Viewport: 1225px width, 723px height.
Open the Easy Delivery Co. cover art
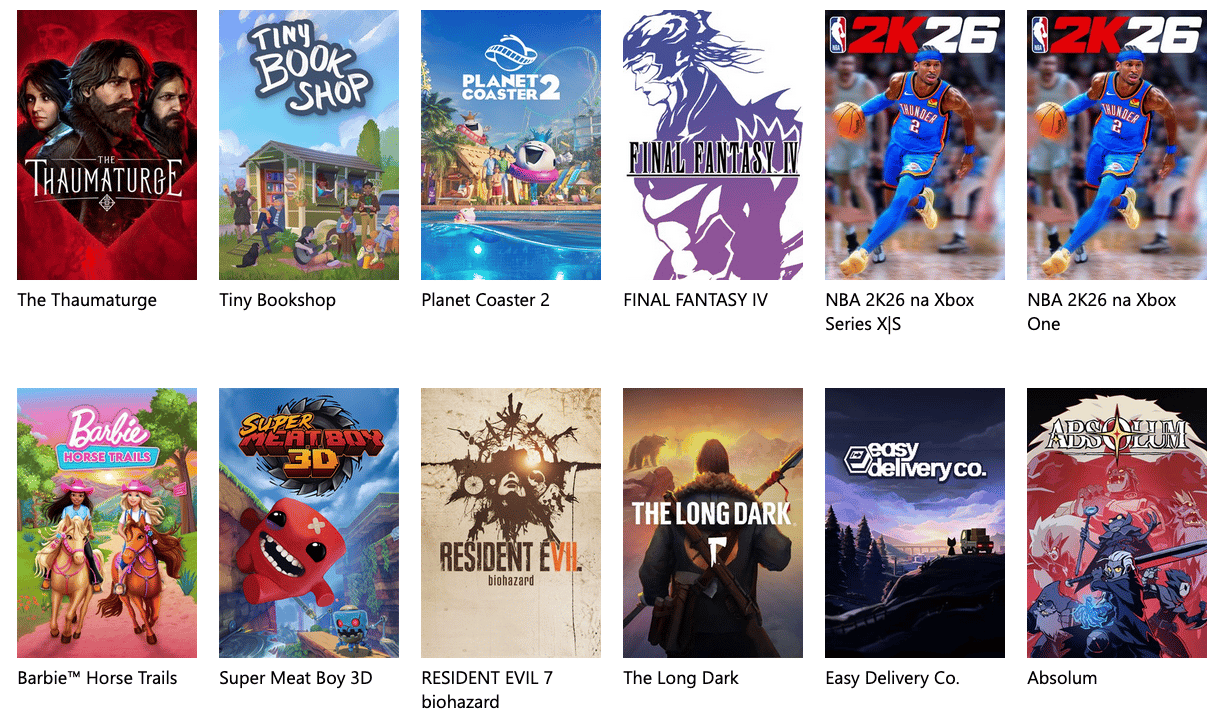915,523
